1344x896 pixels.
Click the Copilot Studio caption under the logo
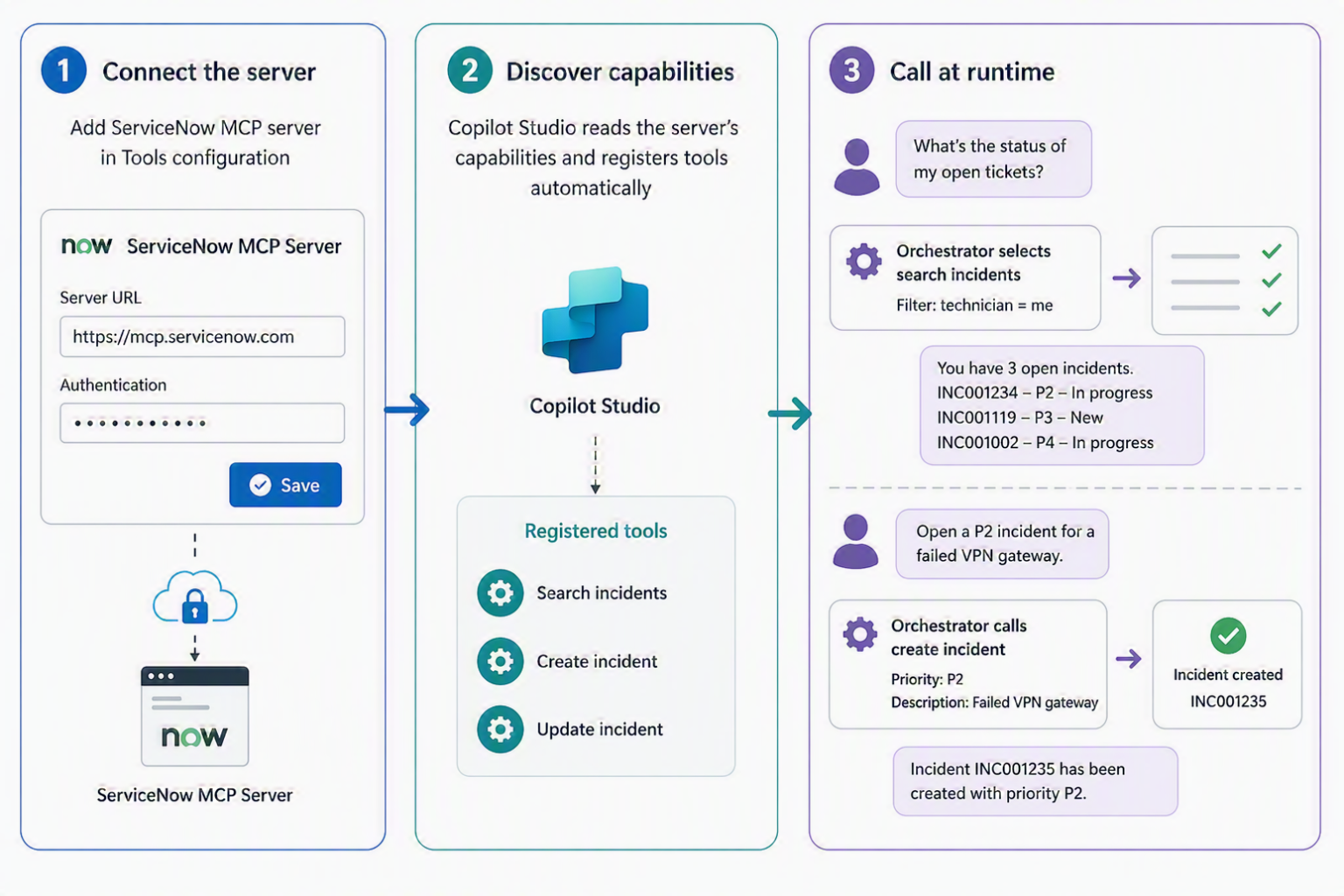(595, 406)
